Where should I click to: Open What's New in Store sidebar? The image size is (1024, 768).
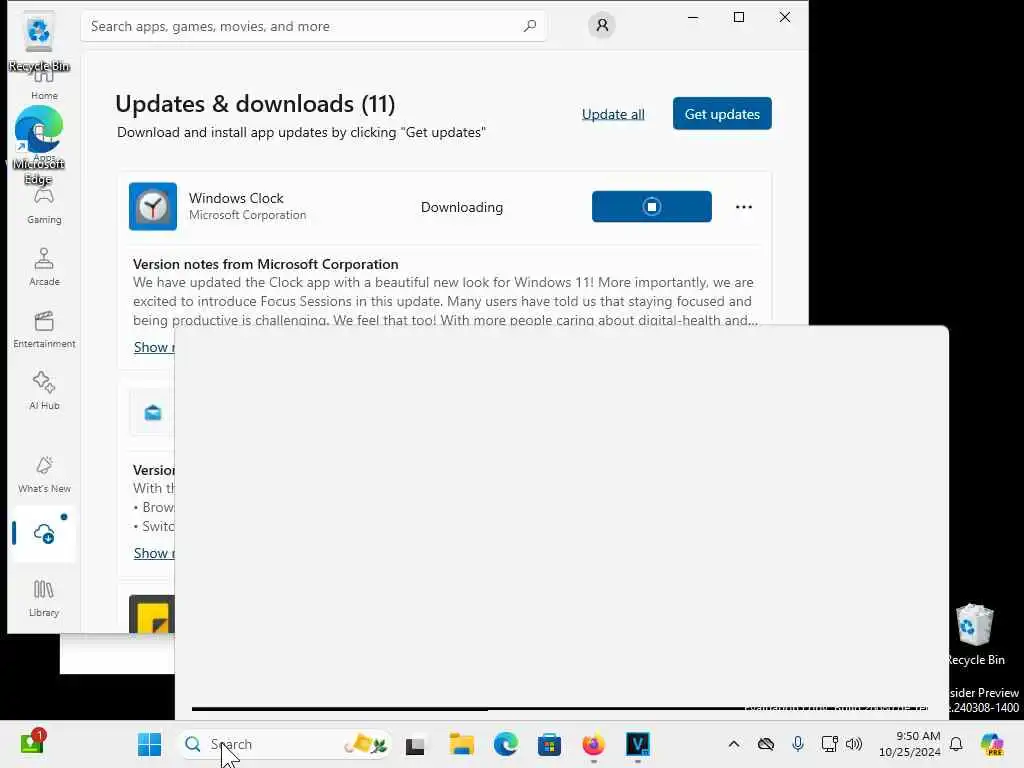tap(44, 475)
